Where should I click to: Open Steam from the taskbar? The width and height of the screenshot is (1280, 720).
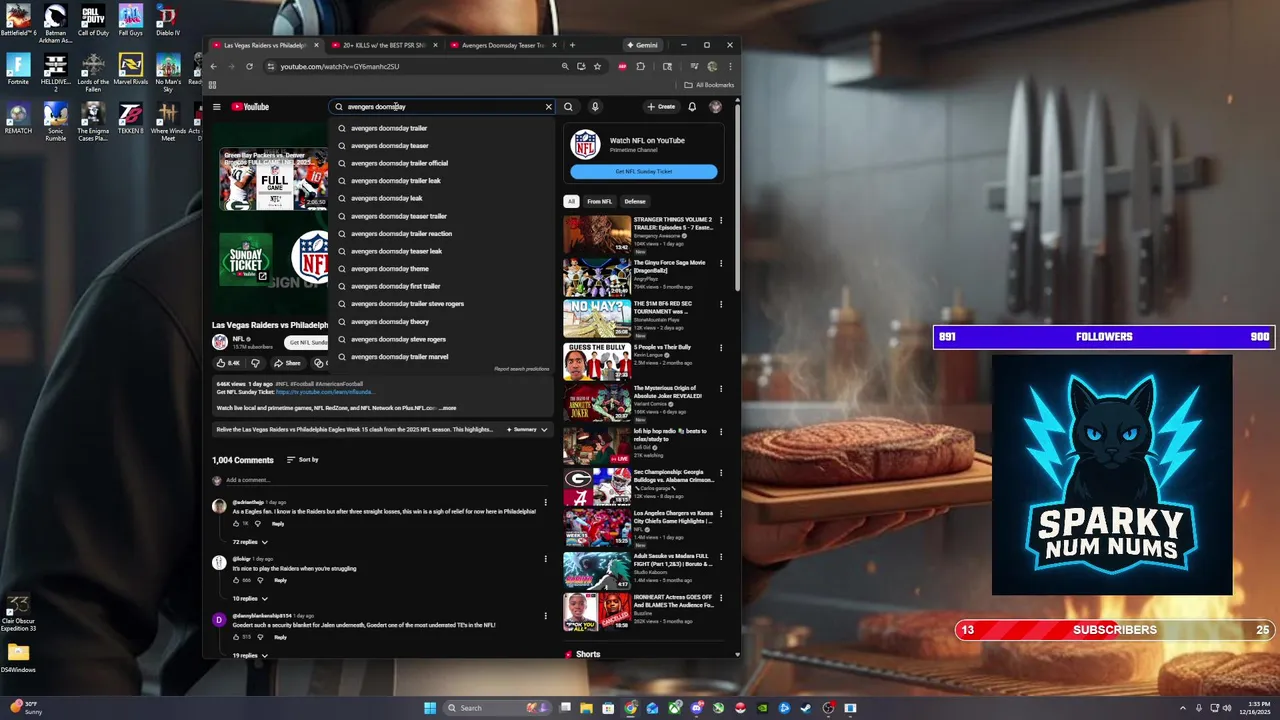click(806, 708)
